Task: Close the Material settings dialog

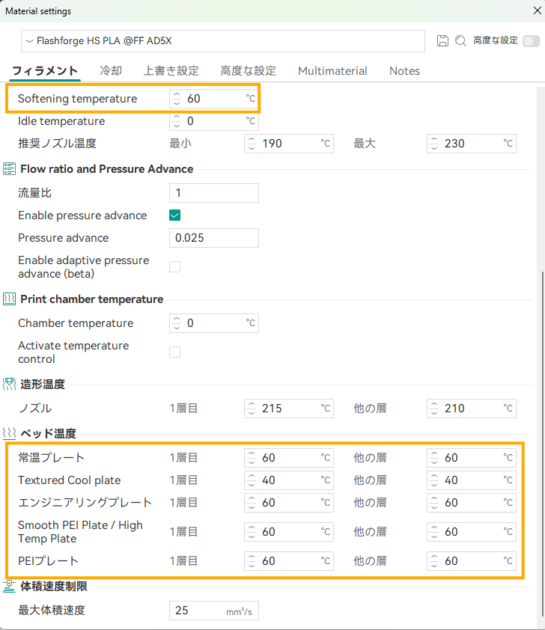Action: coord(537,11)
